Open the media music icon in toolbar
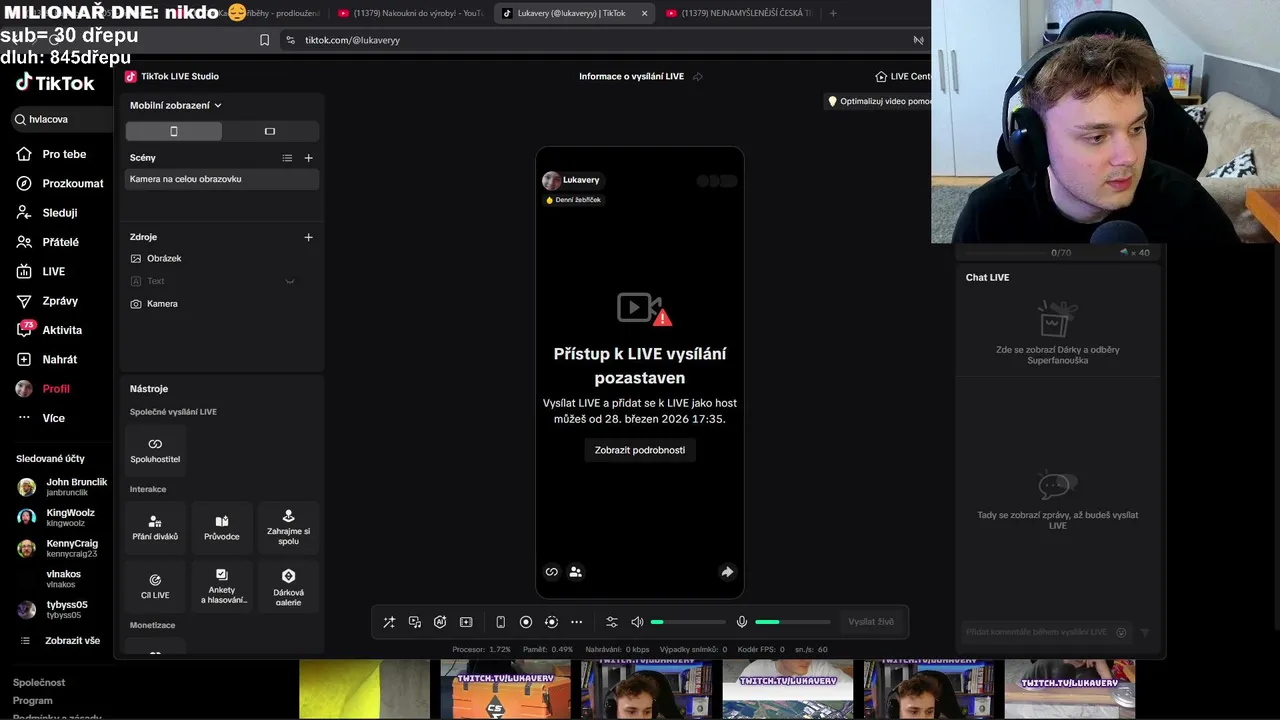The image size is (1280, 720). click(415, 622)
